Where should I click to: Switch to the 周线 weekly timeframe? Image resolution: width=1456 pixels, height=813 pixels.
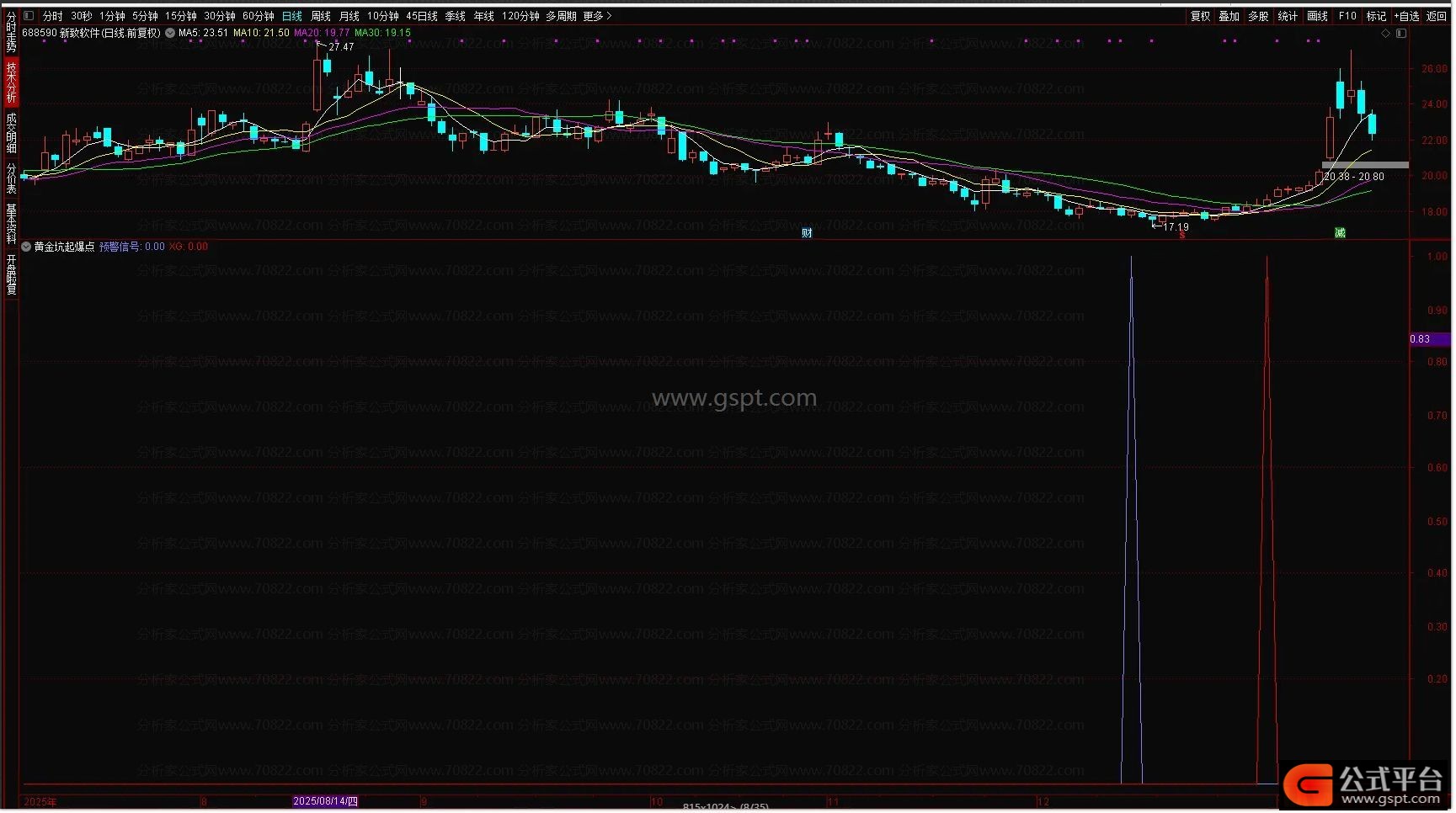[x=321, y=16]
